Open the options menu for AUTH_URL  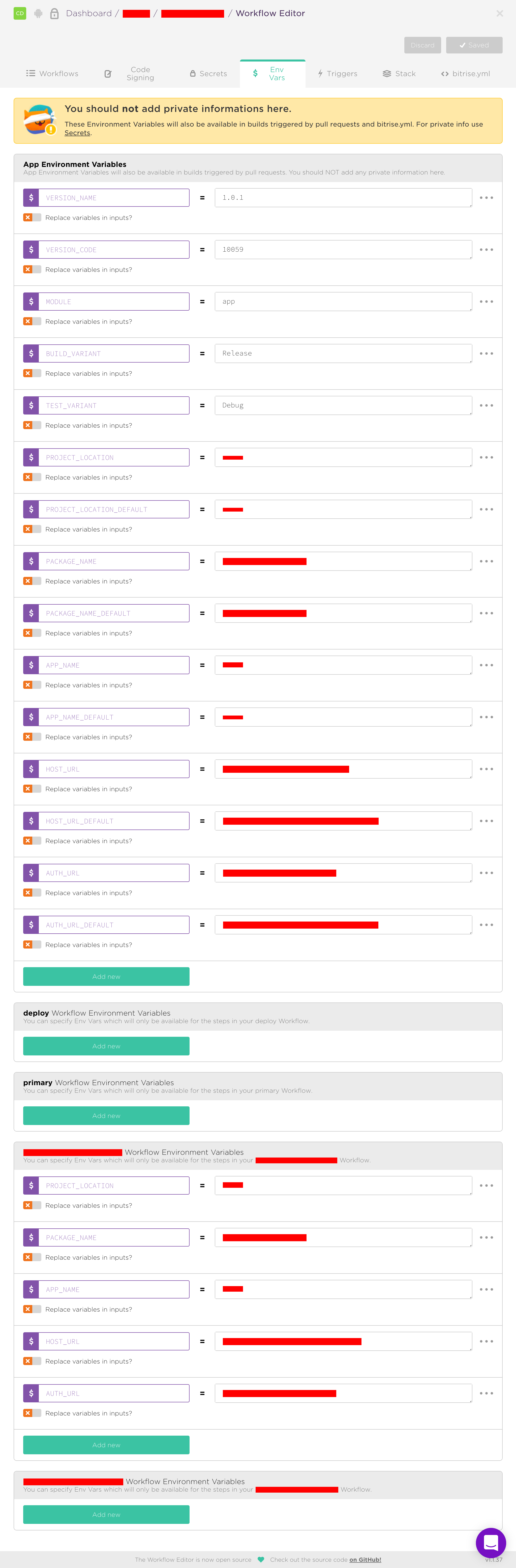pos(486,872)
